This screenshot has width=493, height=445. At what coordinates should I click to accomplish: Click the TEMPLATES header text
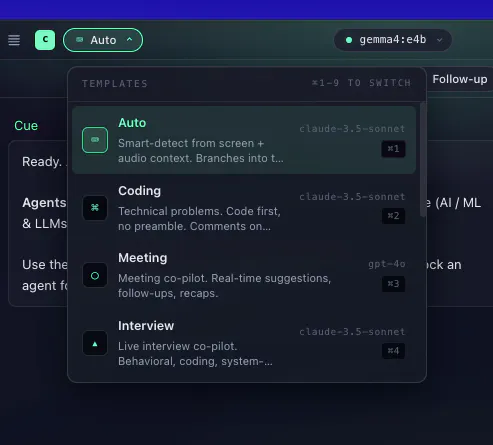click(x=115, y=84)
